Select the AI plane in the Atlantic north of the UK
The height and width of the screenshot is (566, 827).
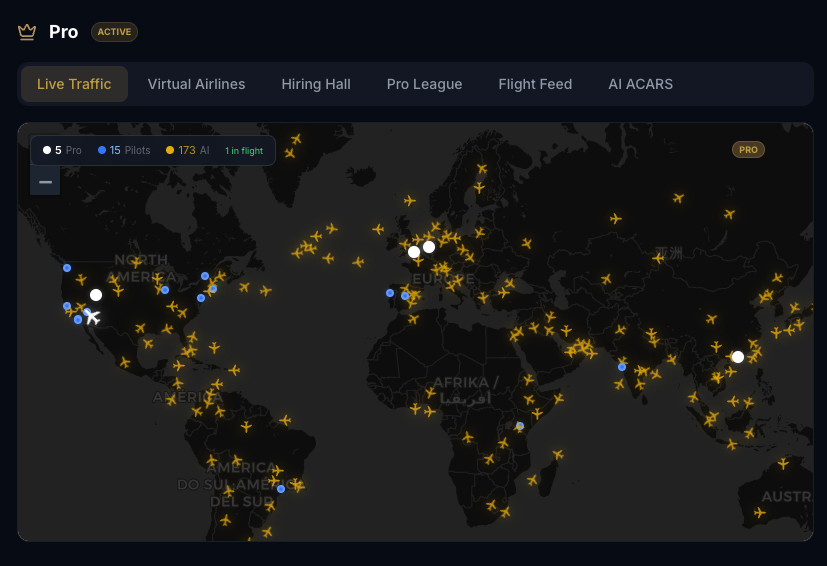click(x=410, y=200)
